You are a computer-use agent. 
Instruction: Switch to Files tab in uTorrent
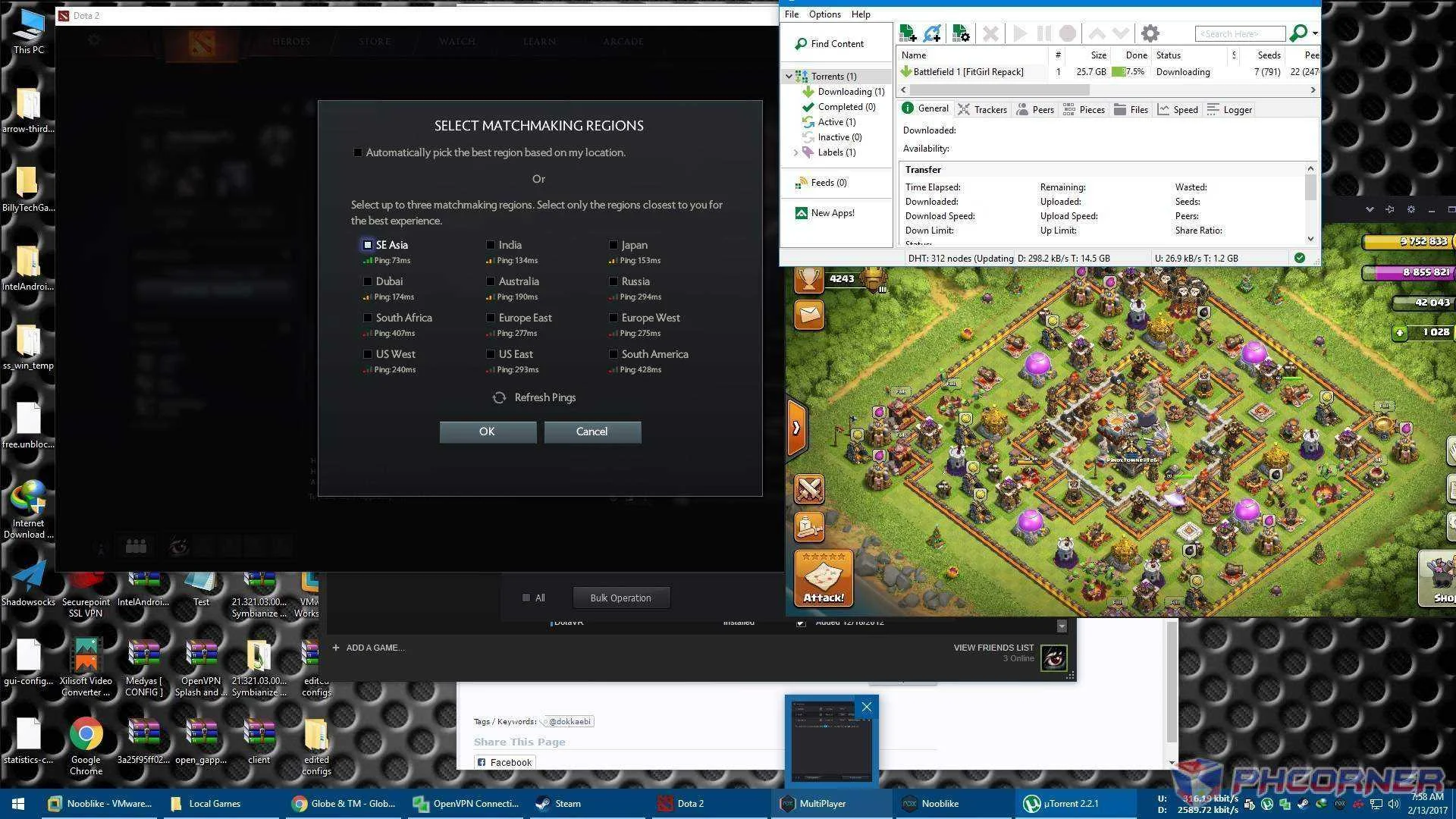coord(1131,110)
